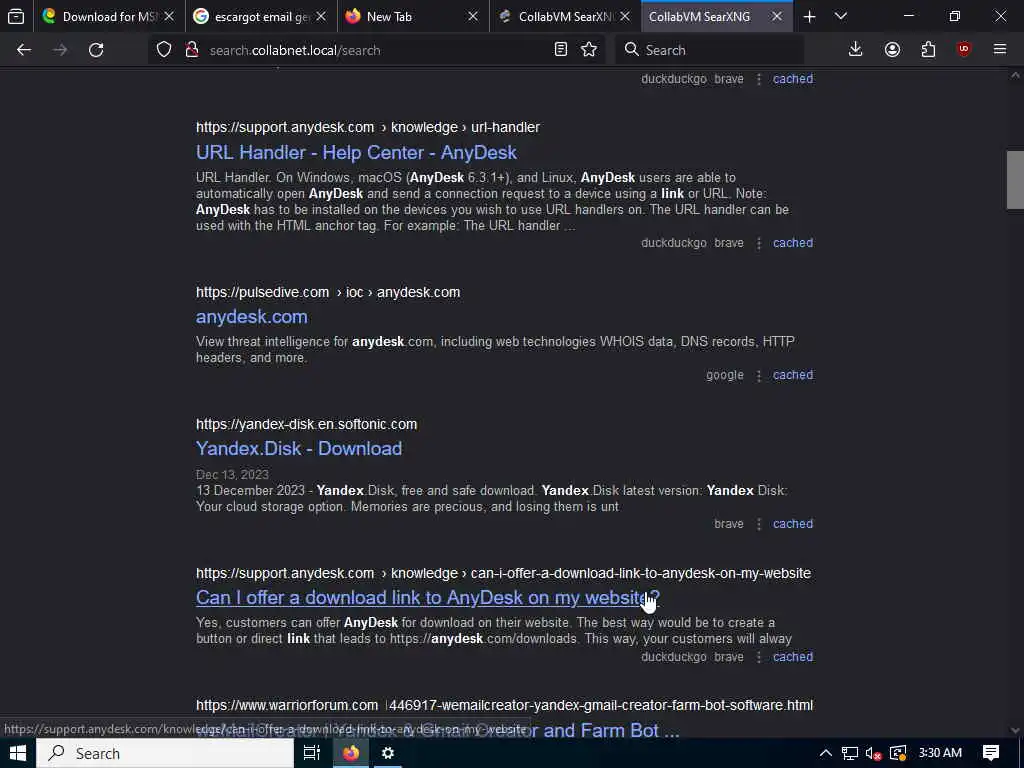The height and width of the screenshot is (768, 1024).
Task: Click the scrollbar down arrow
Action: pyautogui.click(x=1015, y=730)
